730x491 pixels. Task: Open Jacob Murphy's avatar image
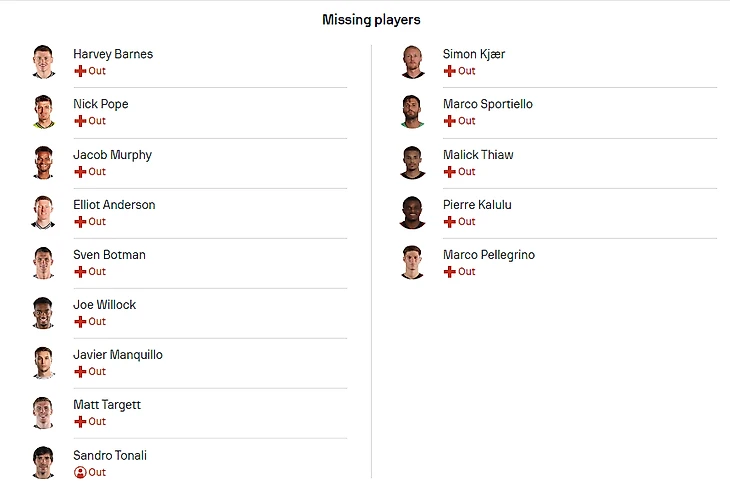[x=42, y=163]
